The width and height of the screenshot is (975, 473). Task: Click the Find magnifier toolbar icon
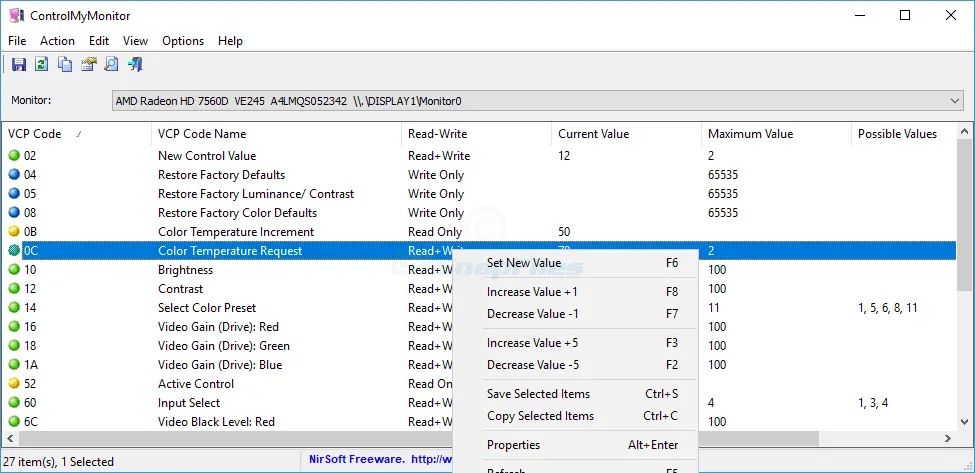(x=111, y=65)
